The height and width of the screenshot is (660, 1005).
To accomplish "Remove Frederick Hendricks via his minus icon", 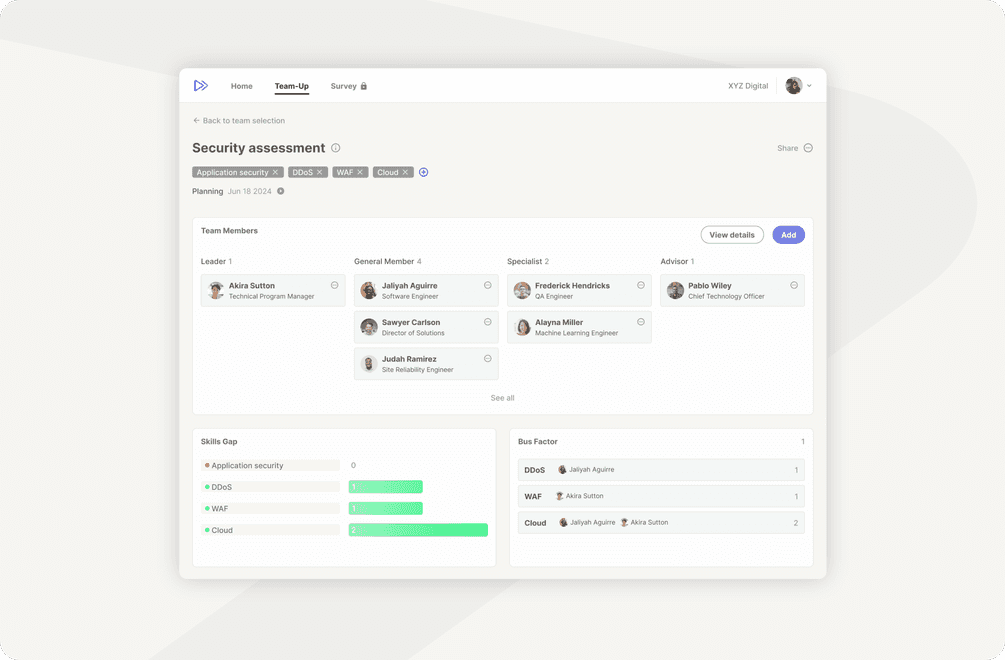I will tap(641, 283).
